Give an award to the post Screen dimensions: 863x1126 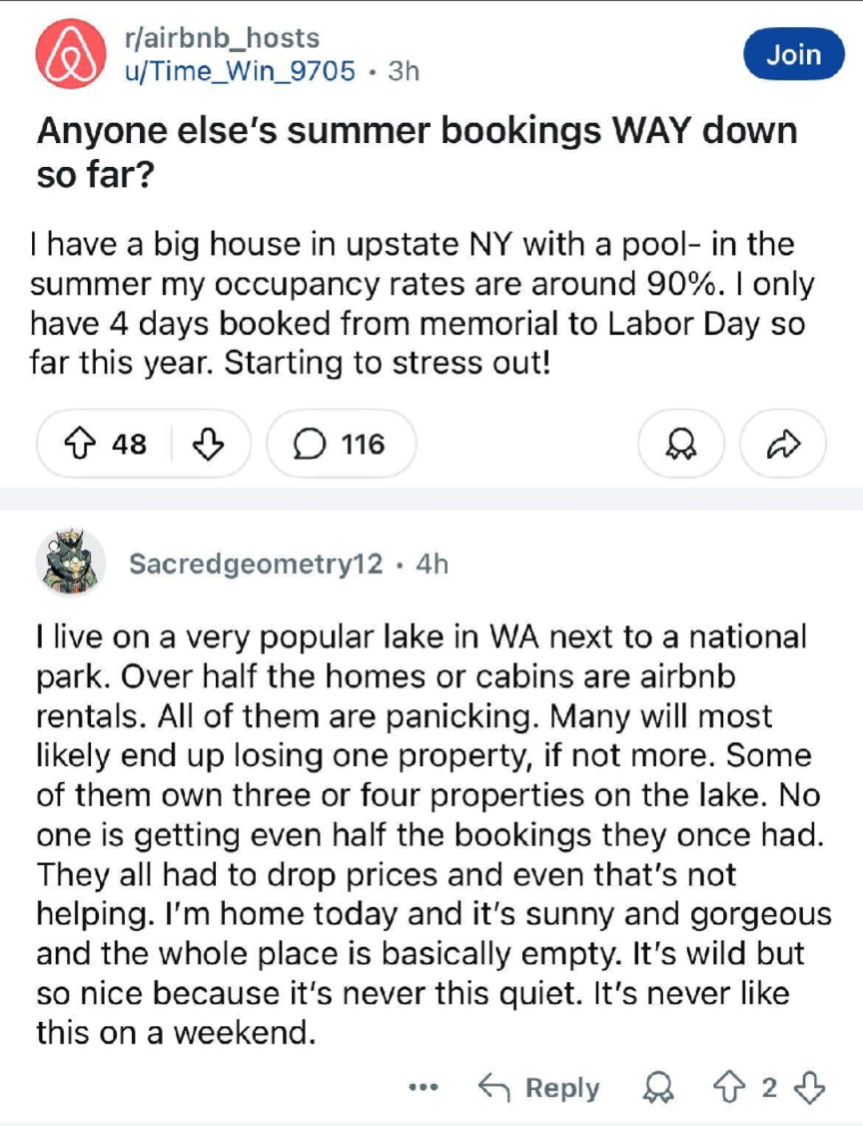coord(681,443)
